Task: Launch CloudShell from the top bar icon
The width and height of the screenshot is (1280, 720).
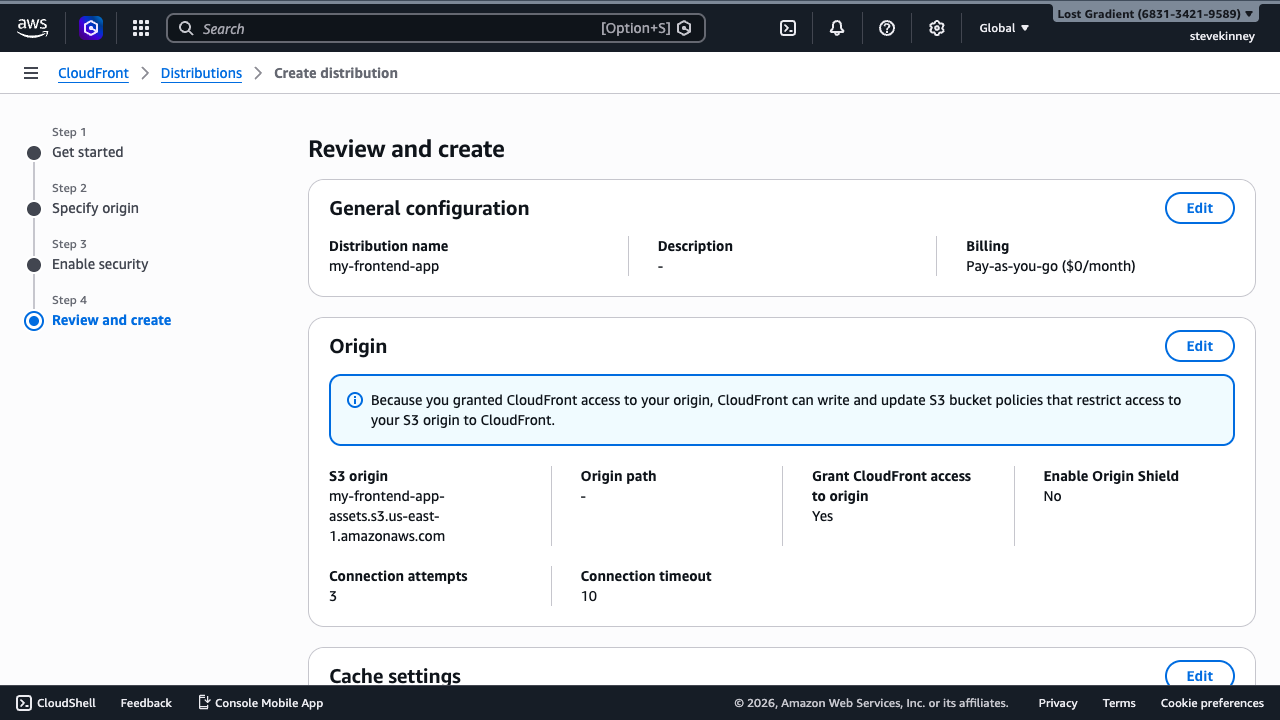Action: (x=788, y=28)
